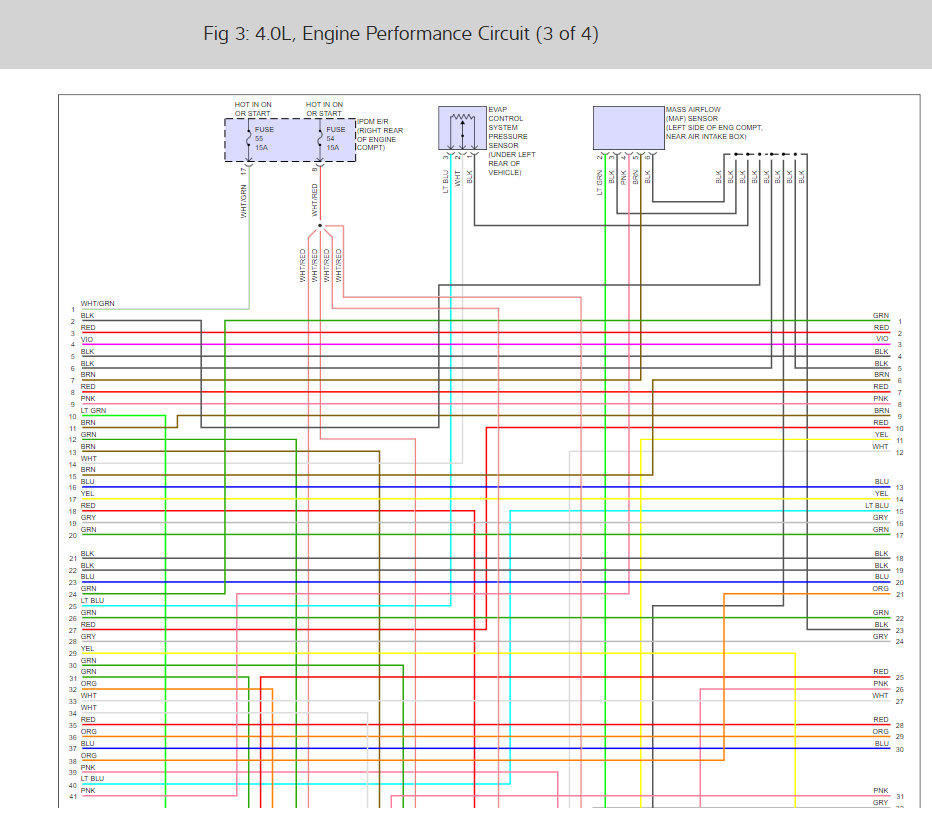Click the EVAP control system pressure sensor symbol
932x822 pixels.
pyautogui.click(x=462, y=128)
